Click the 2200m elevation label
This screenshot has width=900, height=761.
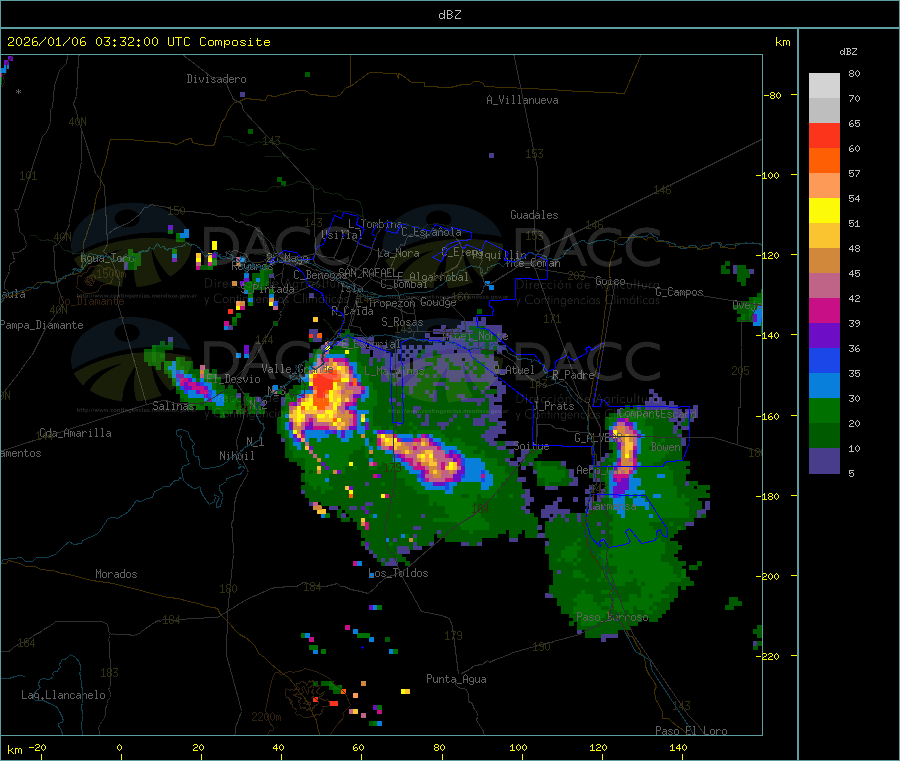pos(266,717)
